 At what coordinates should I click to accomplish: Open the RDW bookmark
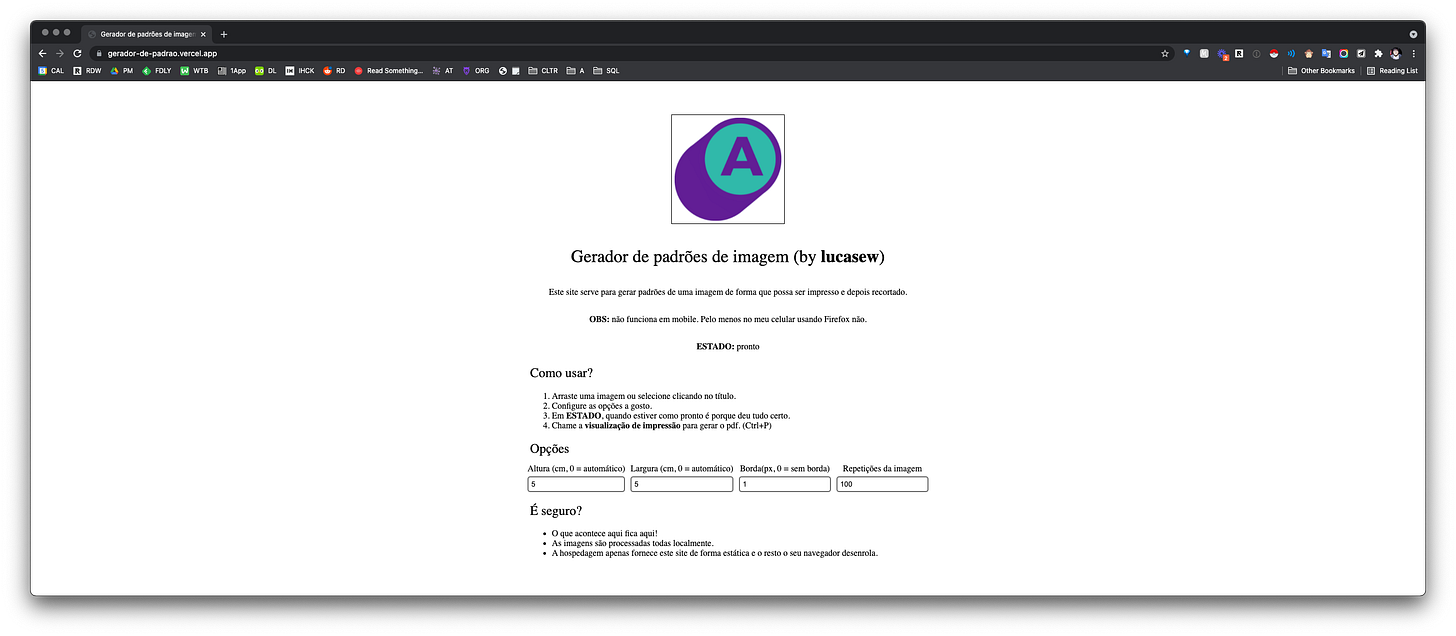tap(87, 71)
